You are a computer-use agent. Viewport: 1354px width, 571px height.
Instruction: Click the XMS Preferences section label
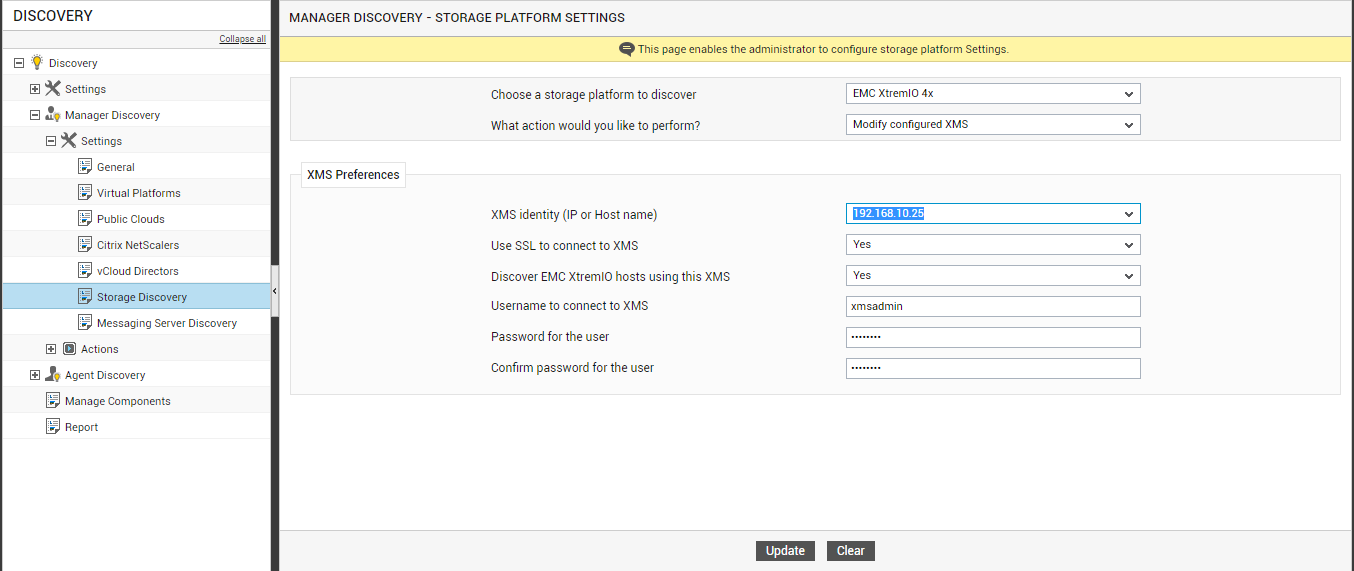pos(353,175)
